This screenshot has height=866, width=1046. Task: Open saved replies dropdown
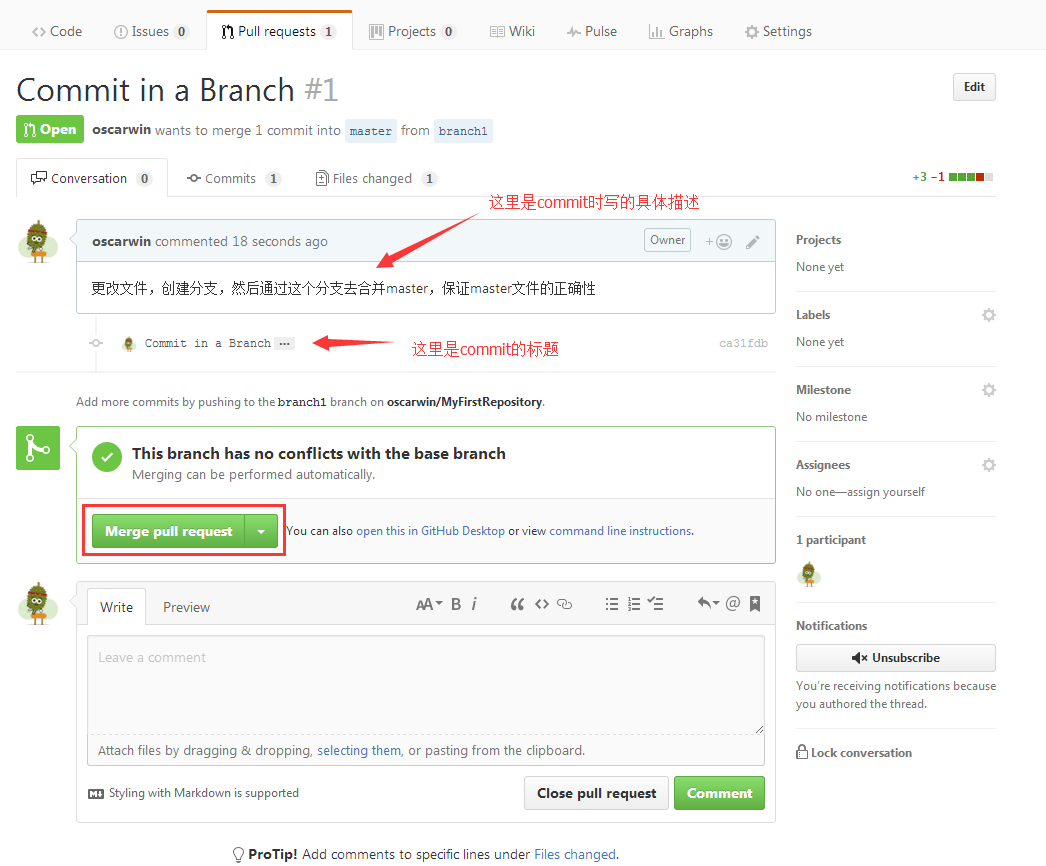[x=708, y=603]
